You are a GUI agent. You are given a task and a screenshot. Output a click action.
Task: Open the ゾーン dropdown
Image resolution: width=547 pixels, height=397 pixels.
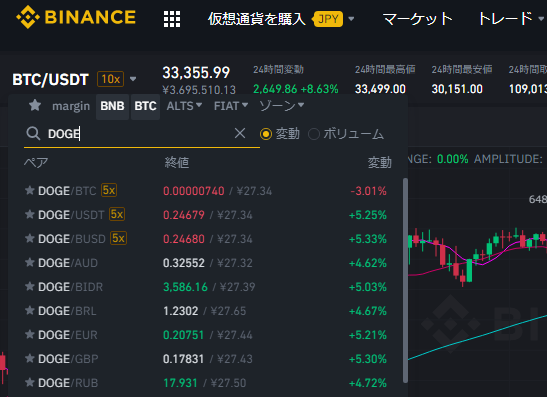[282, 106]
